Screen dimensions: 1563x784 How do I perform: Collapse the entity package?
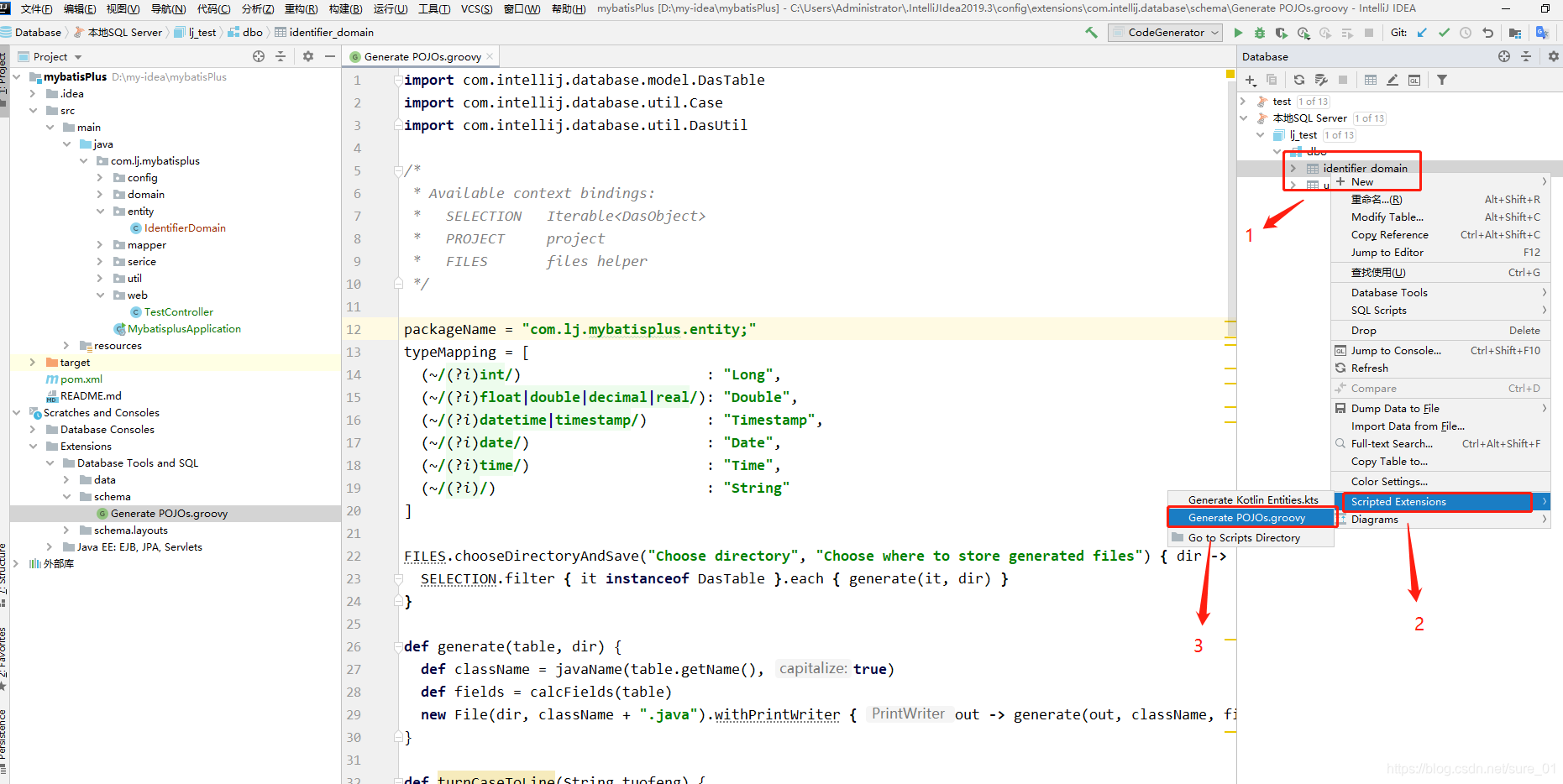pos(101,211)
